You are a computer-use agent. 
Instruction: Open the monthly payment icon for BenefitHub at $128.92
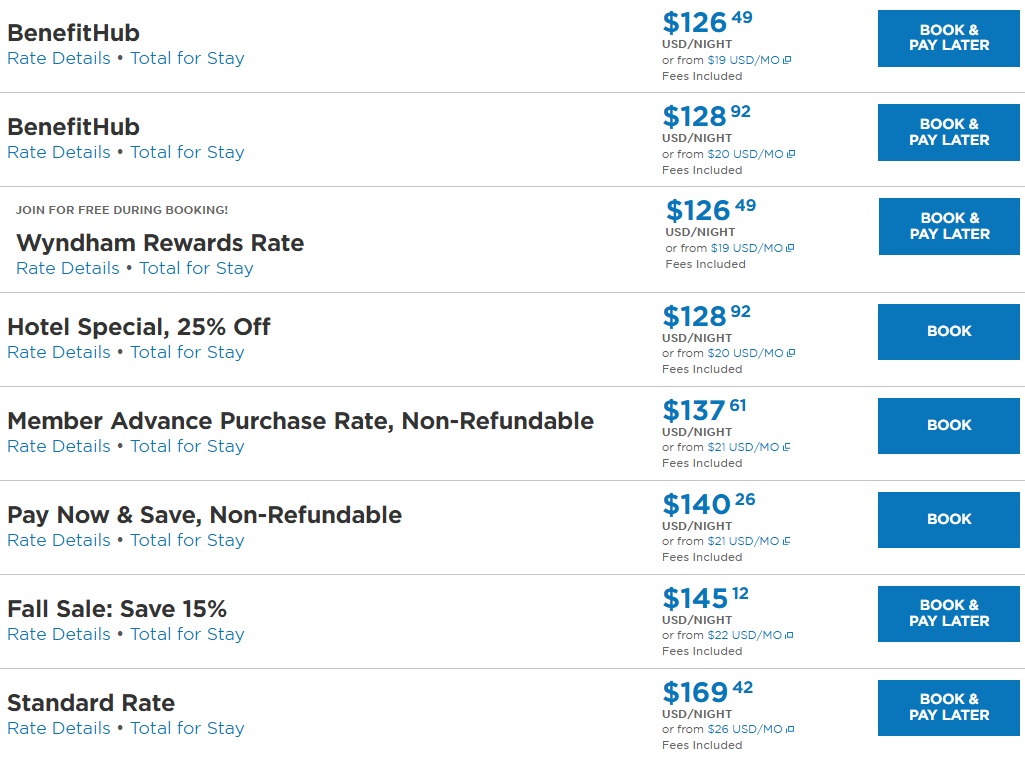pos(788,154)
